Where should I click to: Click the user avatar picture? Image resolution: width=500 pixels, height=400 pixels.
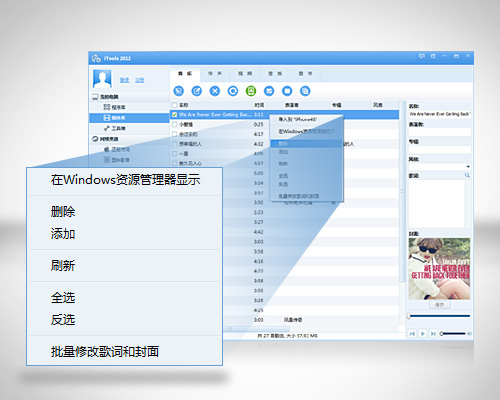[x=102, y=79]
